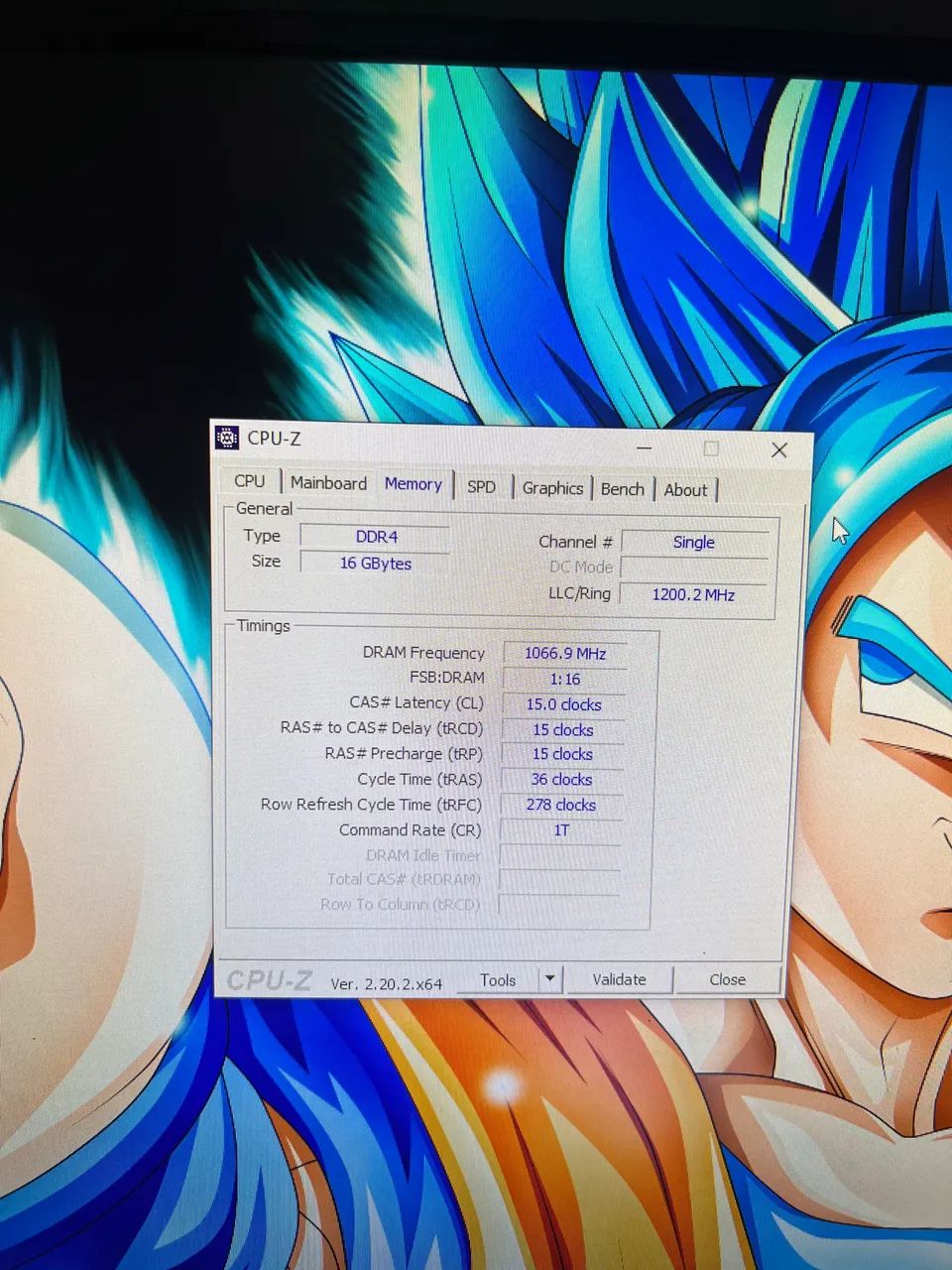Go to the About tab
This screenshot has width=952, height=1270.
[x=685, y=490]
